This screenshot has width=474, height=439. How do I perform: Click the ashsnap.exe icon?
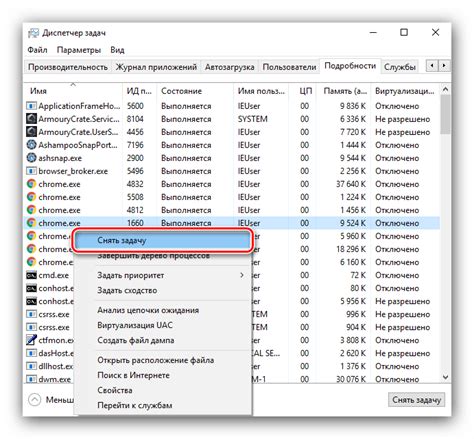coord(31,158)
